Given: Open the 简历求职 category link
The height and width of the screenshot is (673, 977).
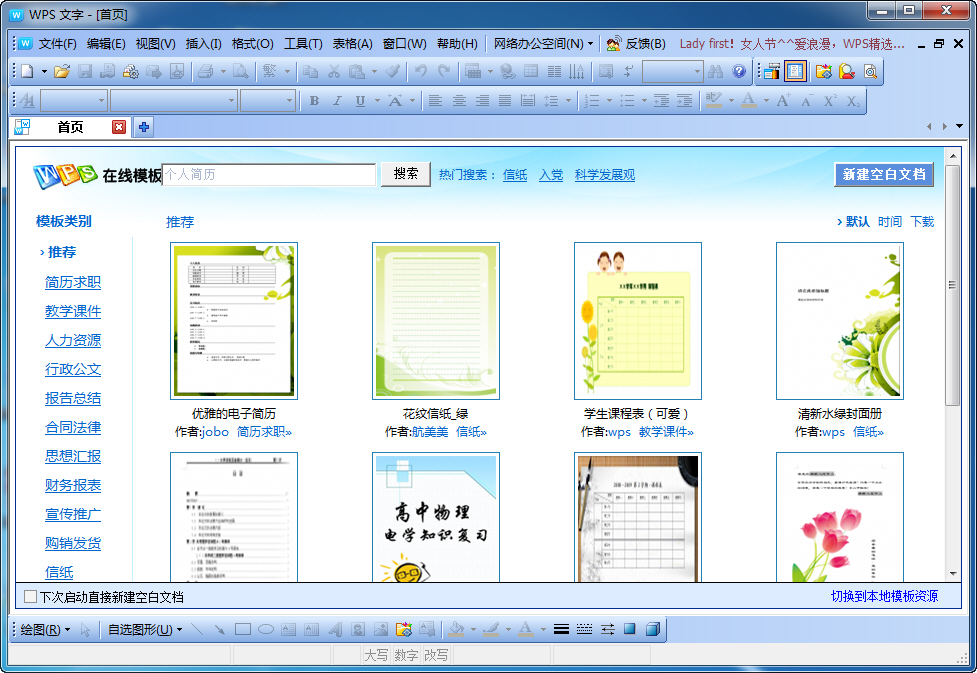Looking at the screenshot, I should point(73,282).
